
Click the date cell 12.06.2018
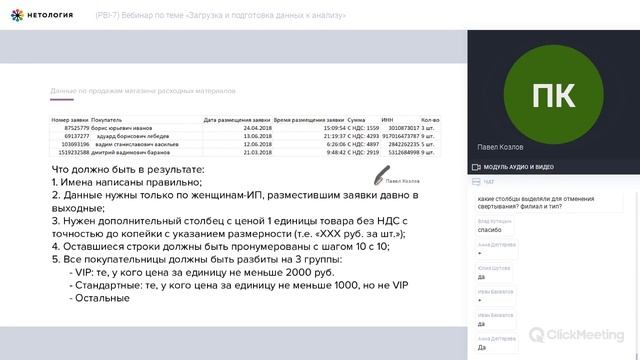(x=258, y=144)
